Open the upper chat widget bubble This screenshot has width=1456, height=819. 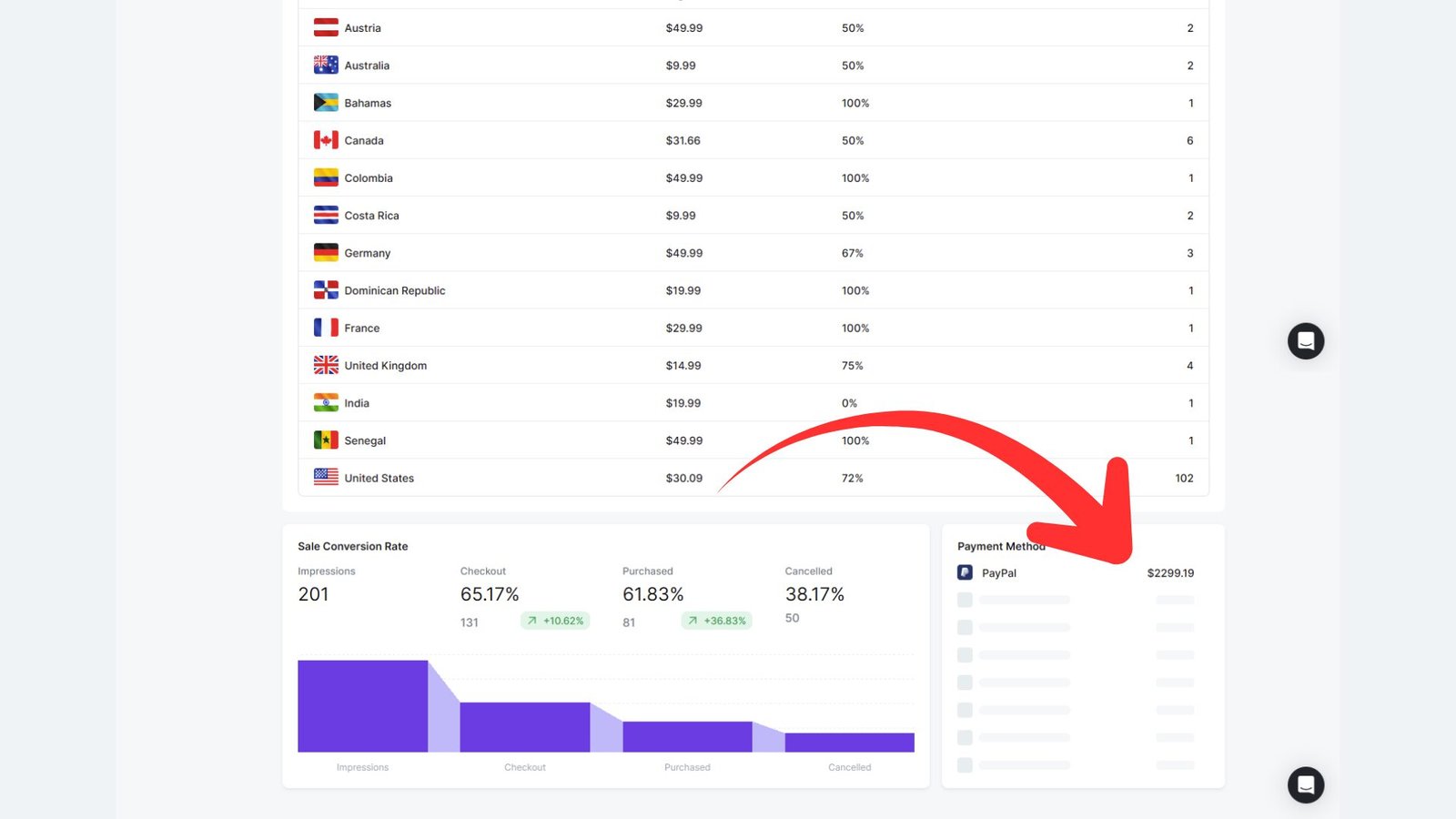(x=1305, y=341)
